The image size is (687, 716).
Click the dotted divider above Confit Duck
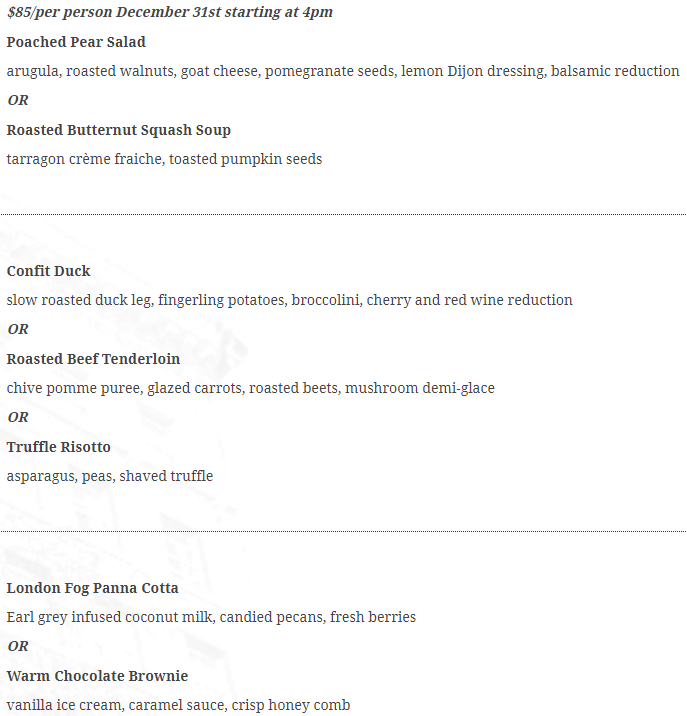point(344,214)
